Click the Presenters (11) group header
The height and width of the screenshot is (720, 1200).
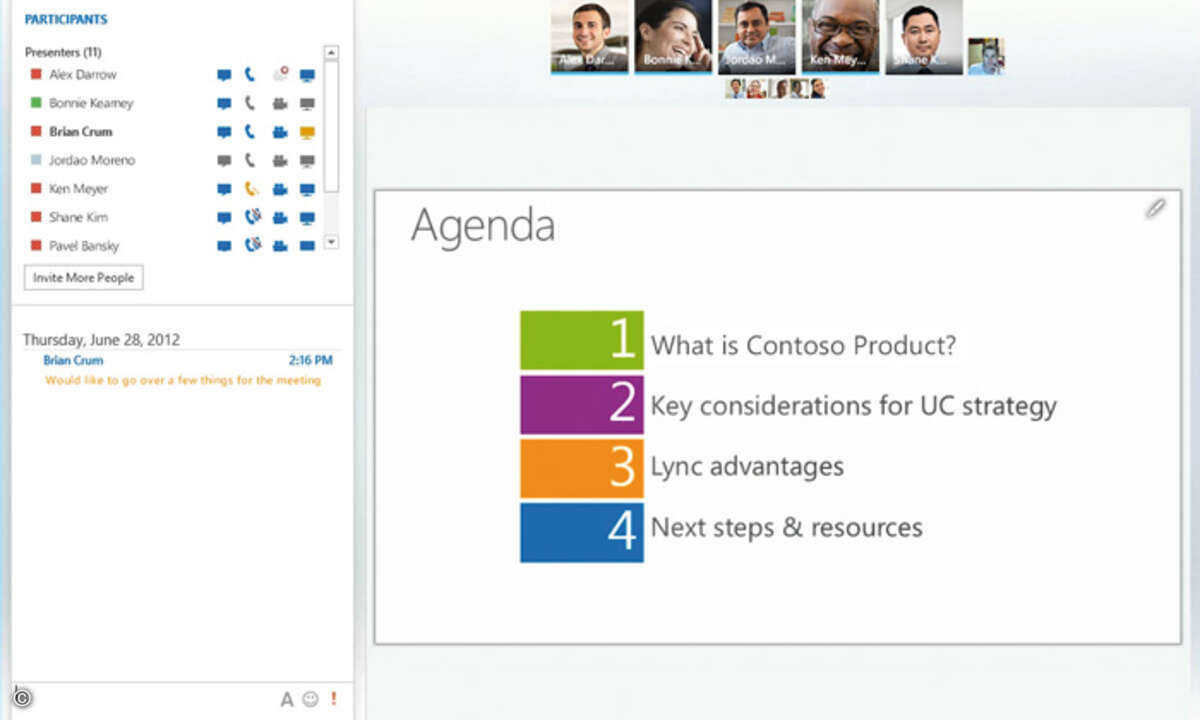click(63, 52)
